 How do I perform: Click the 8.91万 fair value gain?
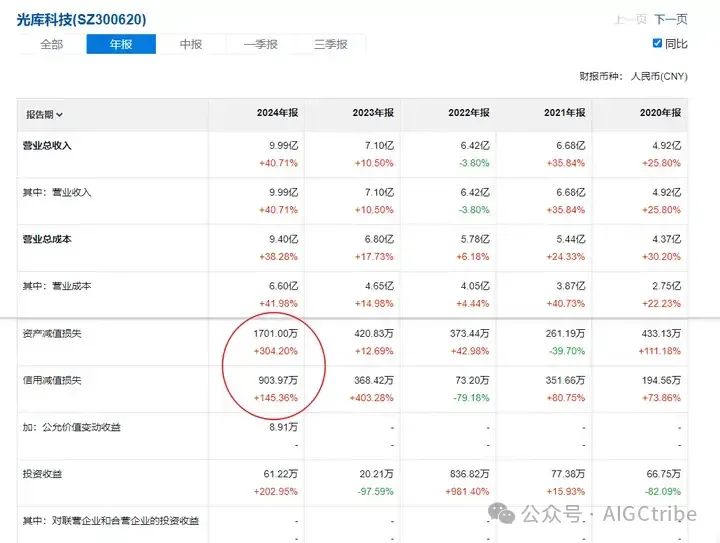283,427
